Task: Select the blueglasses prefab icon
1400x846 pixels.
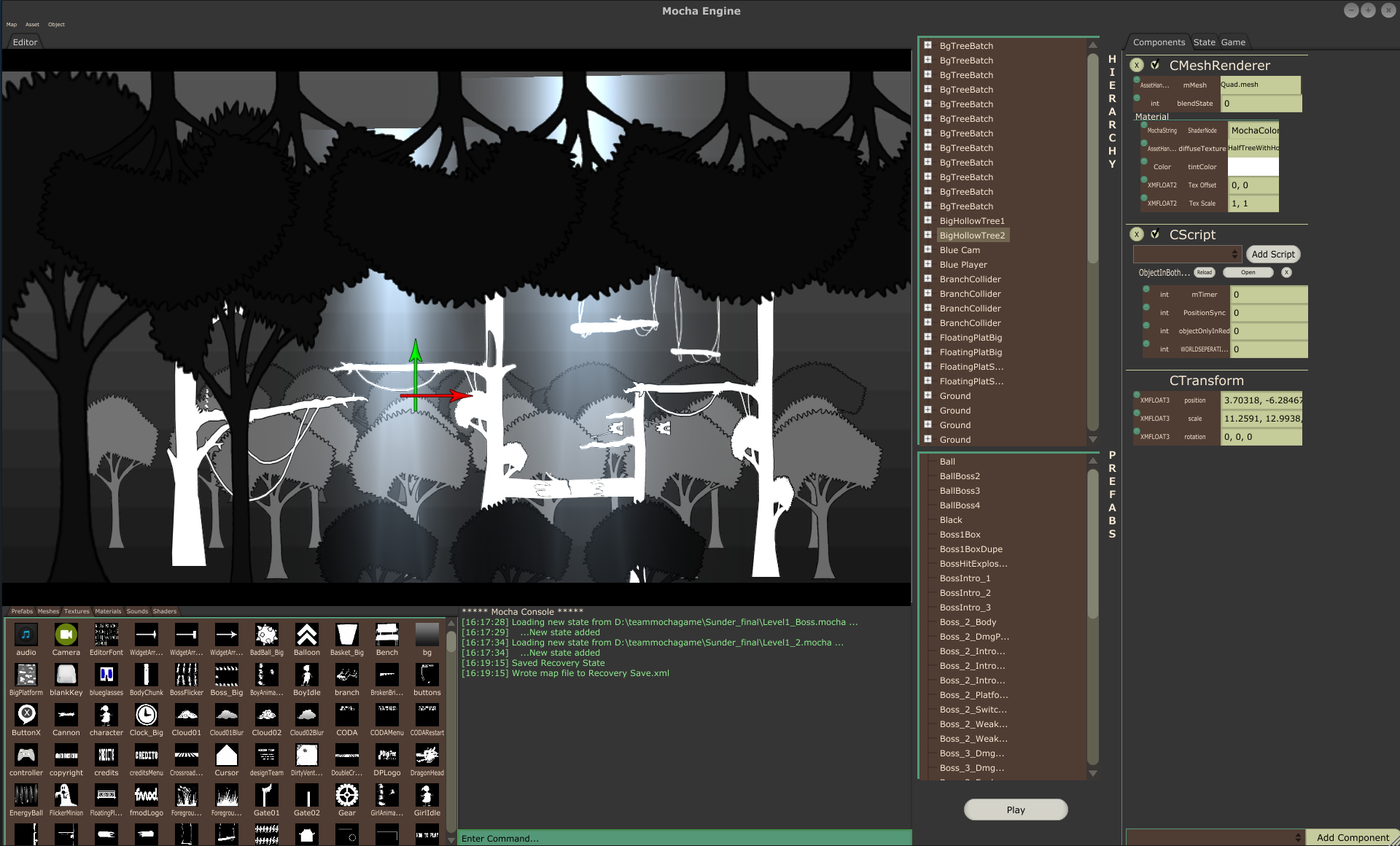Action: 106,675
